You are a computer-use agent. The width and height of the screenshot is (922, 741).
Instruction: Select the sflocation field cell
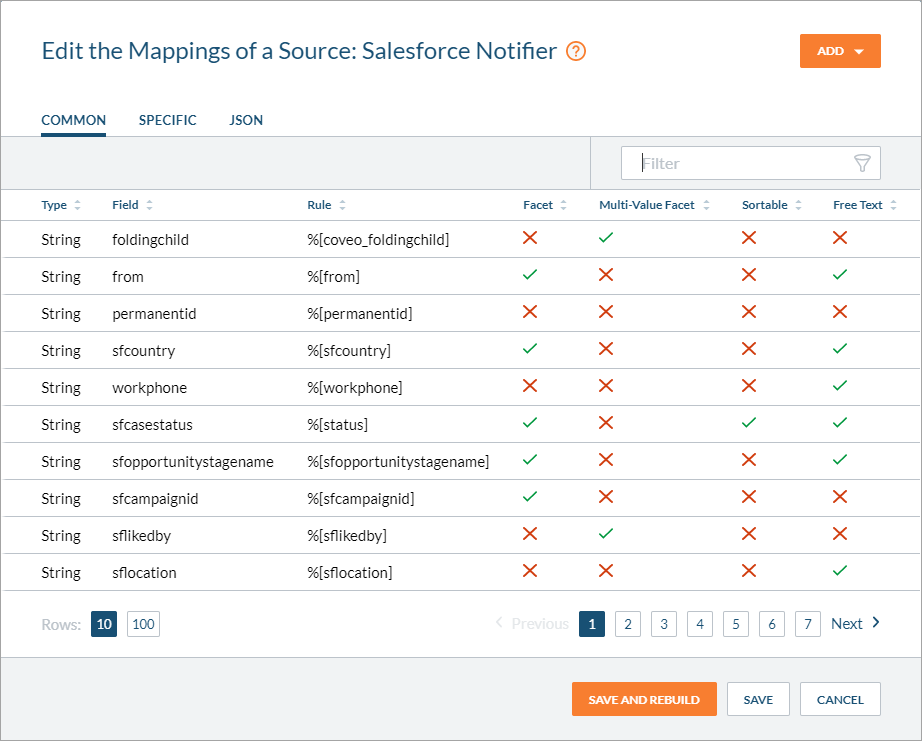(144, 573)
